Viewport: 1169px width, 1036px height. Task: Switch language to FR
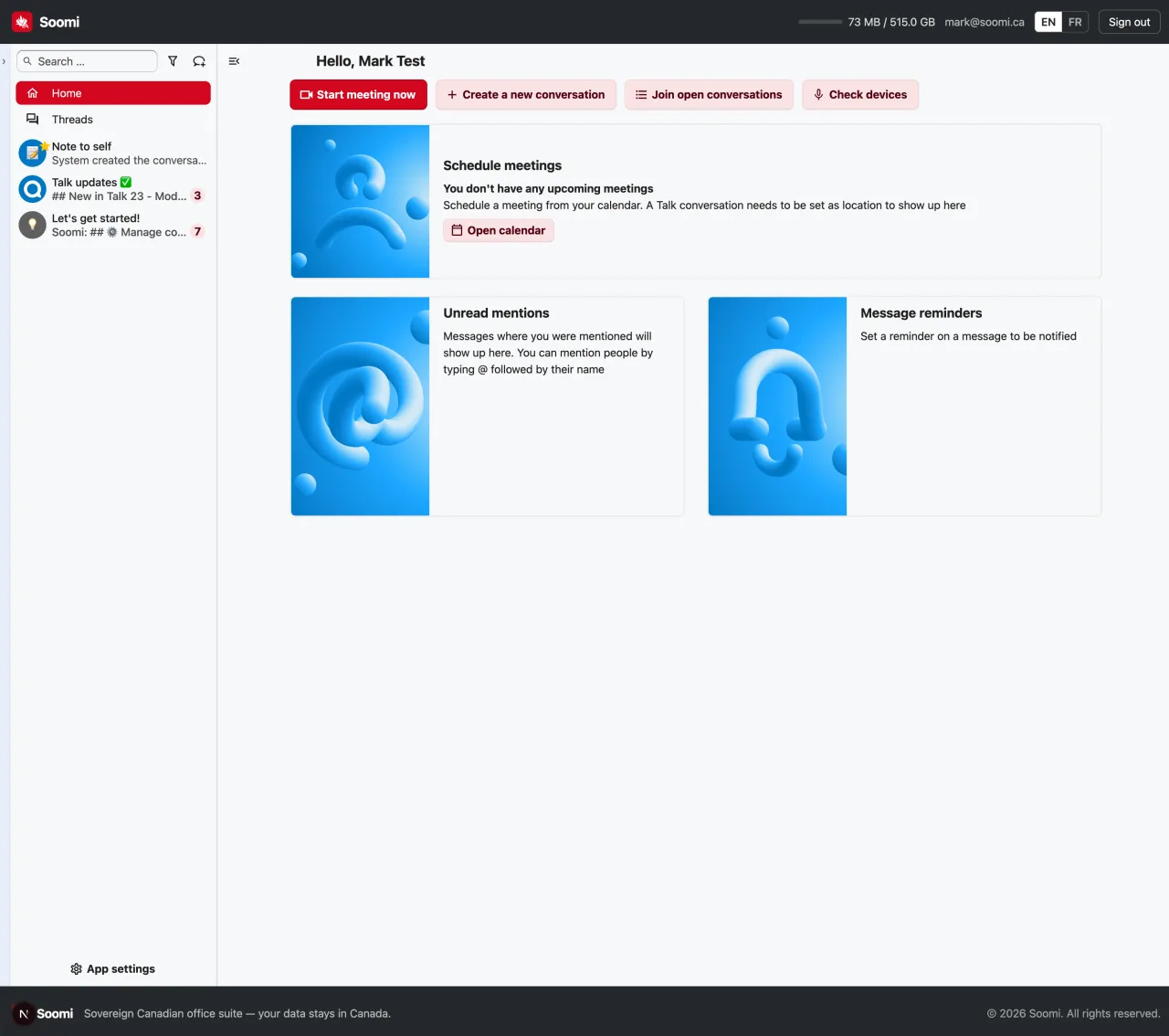1075,22
